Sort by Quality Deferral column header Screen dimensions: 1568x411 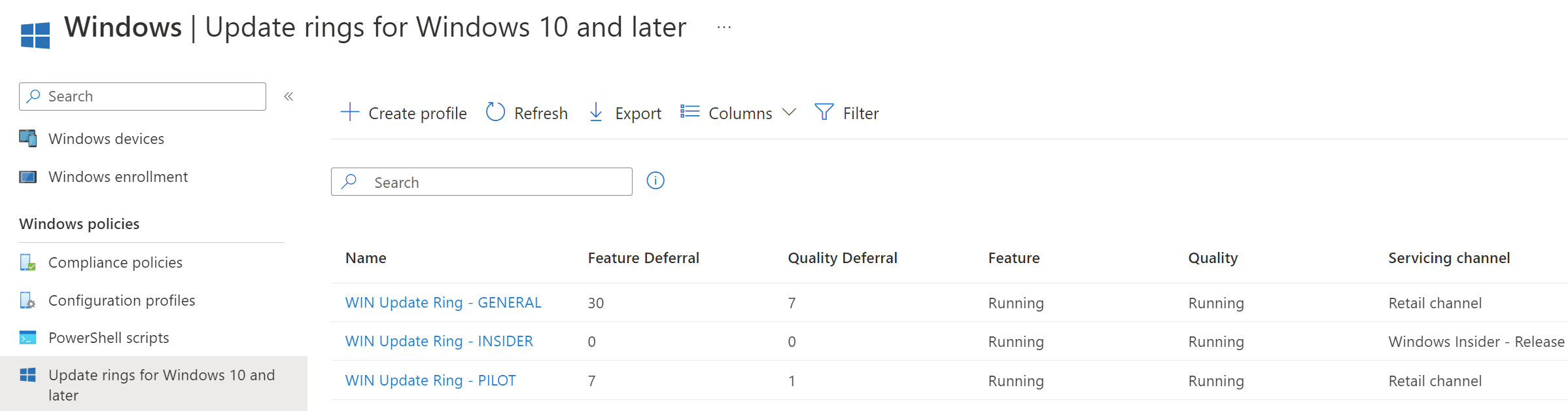pos(843,258)
